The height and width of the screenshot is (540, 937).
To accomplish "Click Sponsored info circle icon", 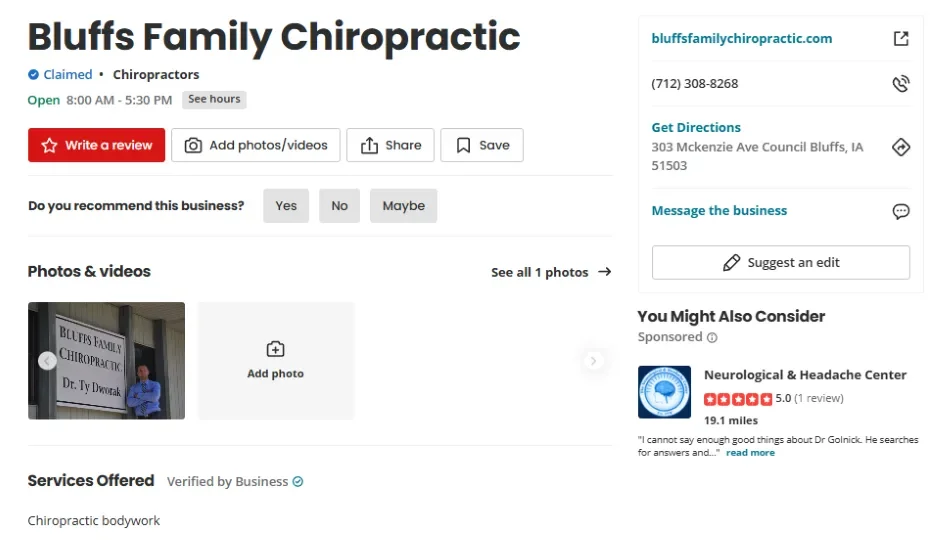I will tap(712, 338).
